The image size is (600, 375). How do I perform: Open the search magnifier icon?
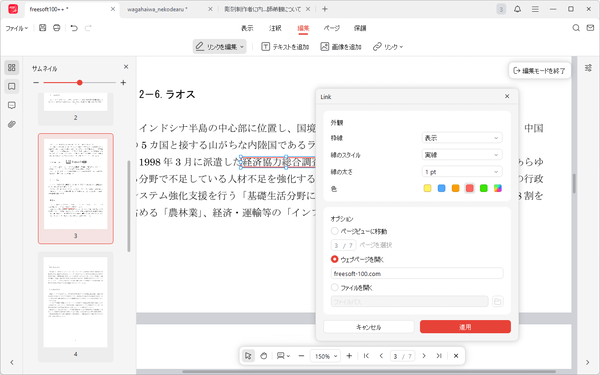[576, 28]
